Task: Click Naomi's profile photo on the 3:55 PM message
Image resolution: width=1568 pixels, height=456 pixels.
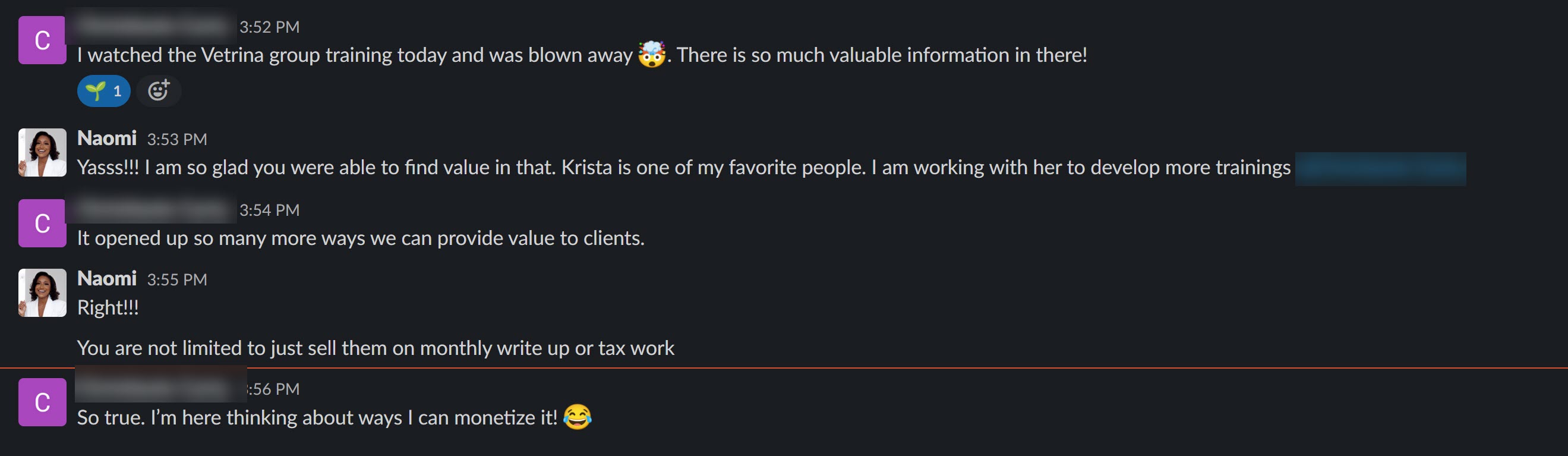Action: pos(42,293)
